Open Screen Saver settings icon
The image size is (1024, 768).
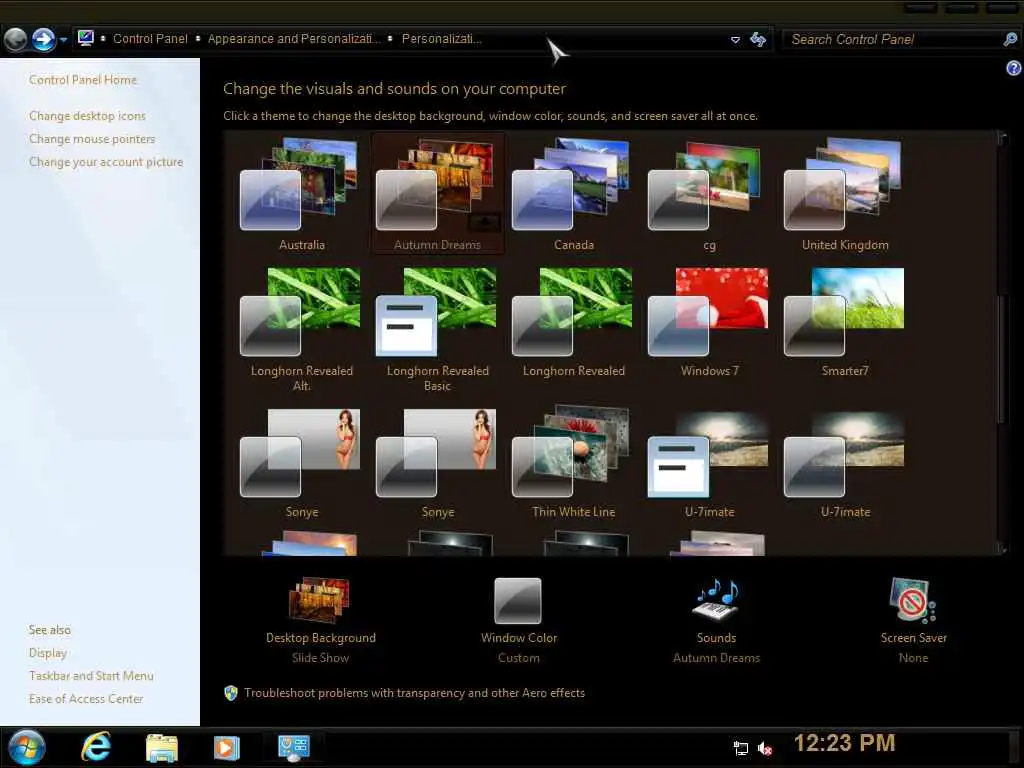913,620
